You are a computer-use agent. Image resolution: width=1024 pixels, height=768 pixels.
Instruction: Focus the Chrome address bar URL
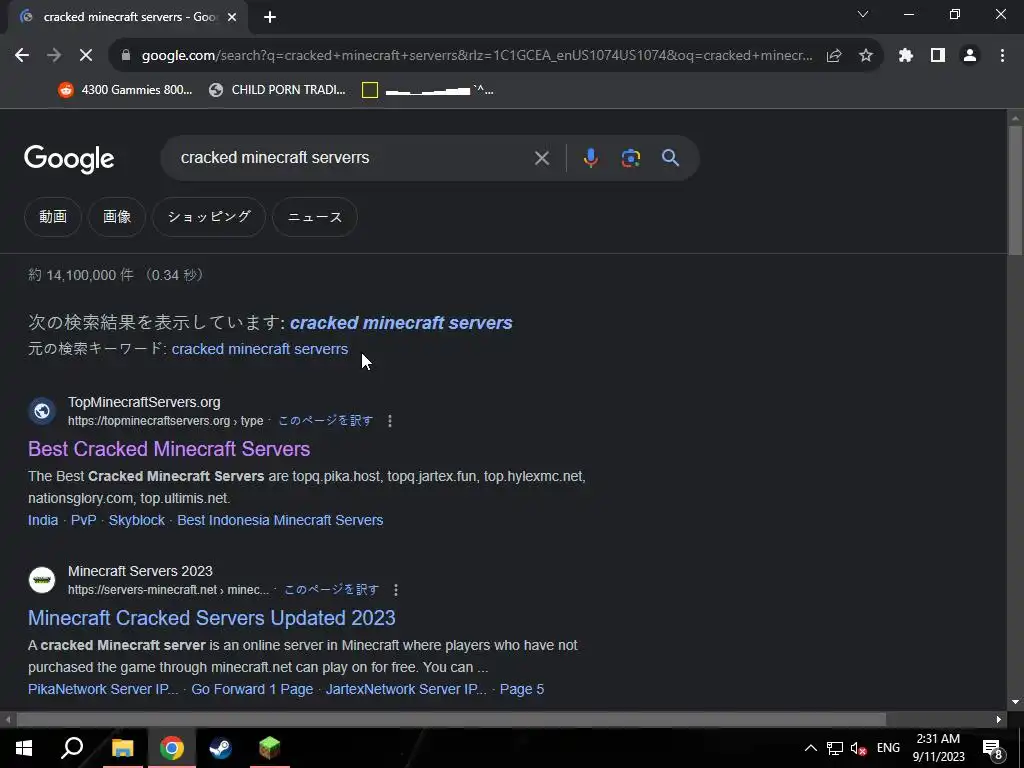(477, 56)
